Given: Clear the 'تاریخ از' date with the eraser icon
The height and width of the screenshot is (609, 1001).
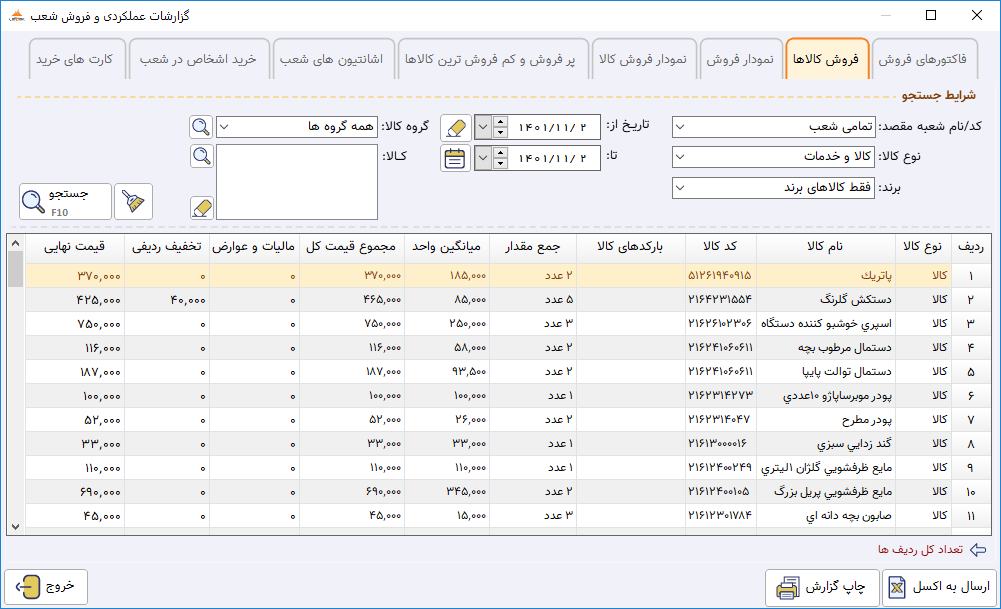Looking at the screenshot, I should click(456, 128).
